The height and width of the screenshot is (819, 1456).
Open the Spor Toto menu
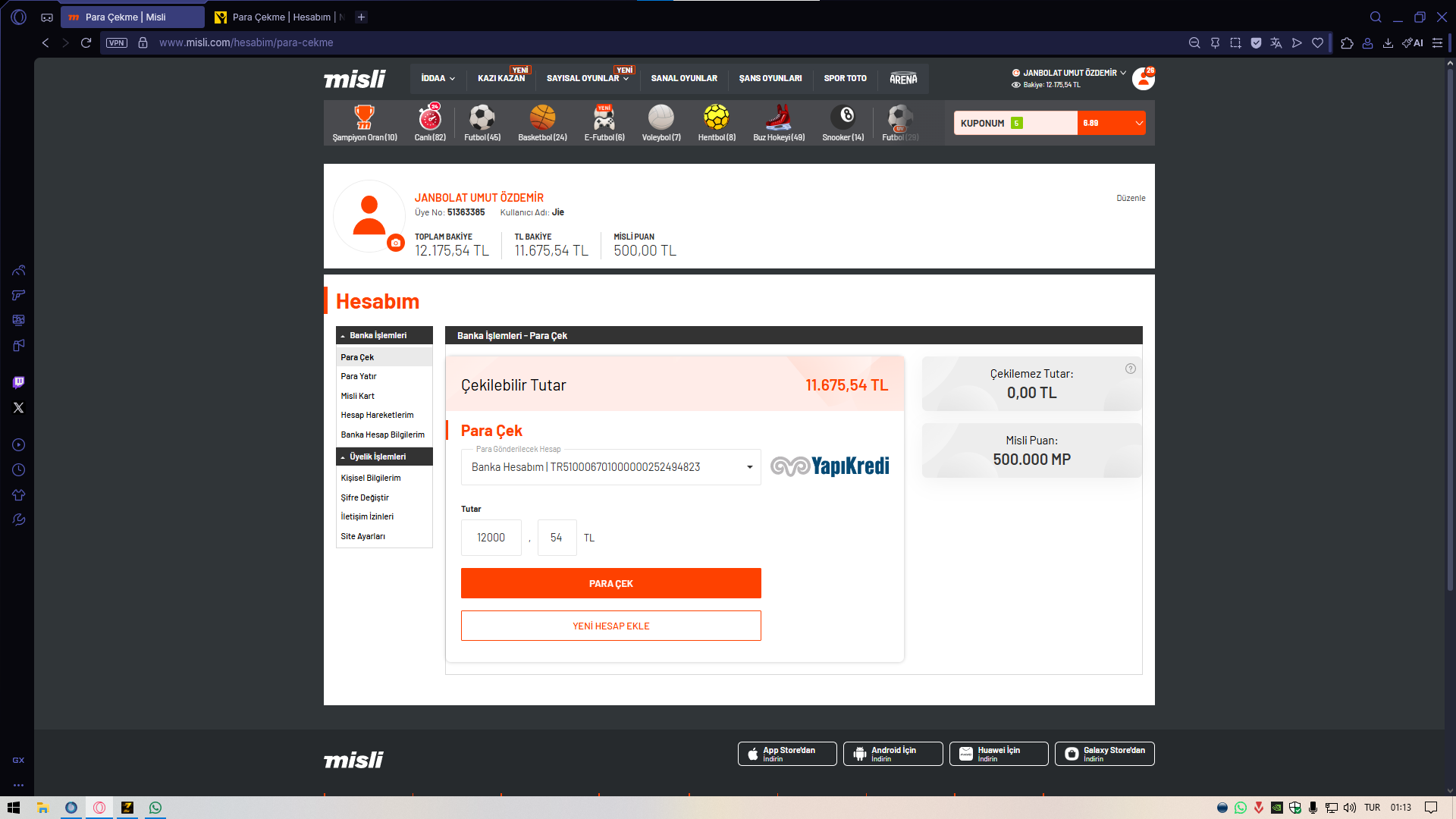point(845,78)
